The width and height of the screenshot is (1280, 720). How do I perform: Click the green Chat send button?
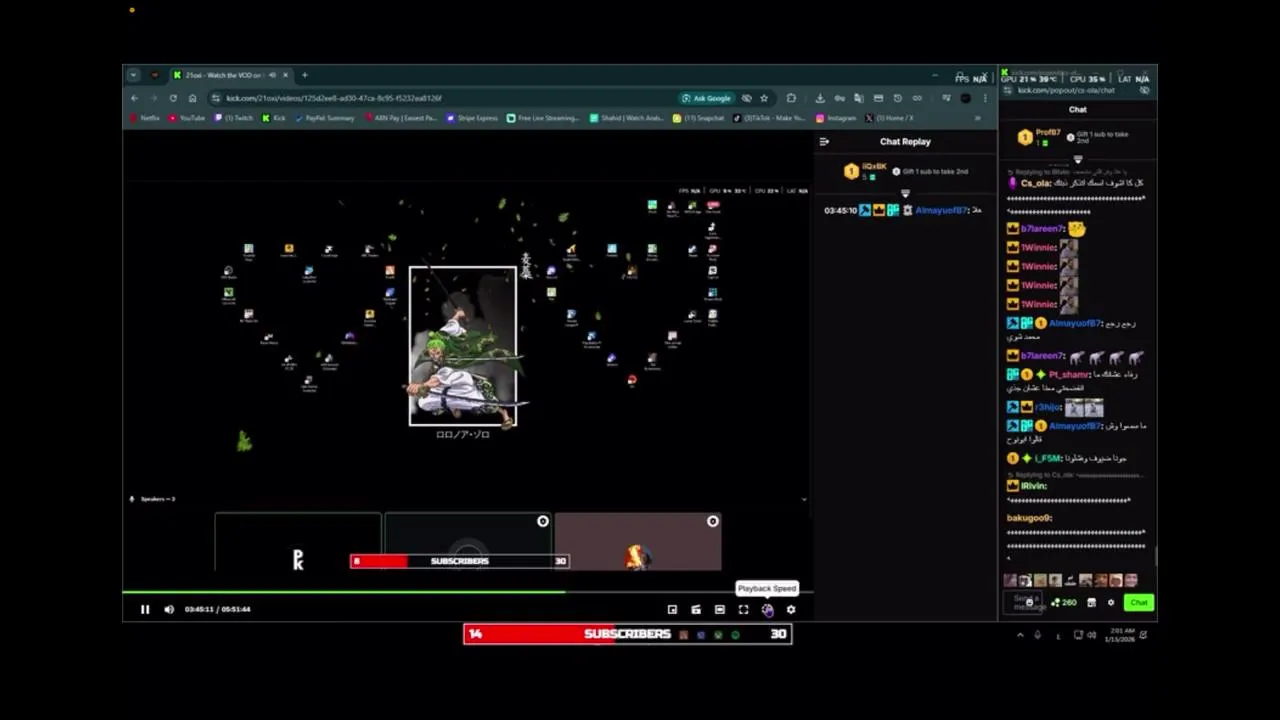(1139, 602)
